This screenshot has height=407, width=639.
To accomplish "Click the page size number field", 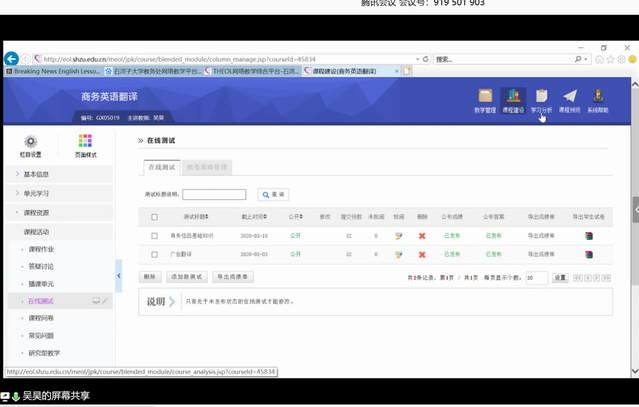I will tap(537, 278).
